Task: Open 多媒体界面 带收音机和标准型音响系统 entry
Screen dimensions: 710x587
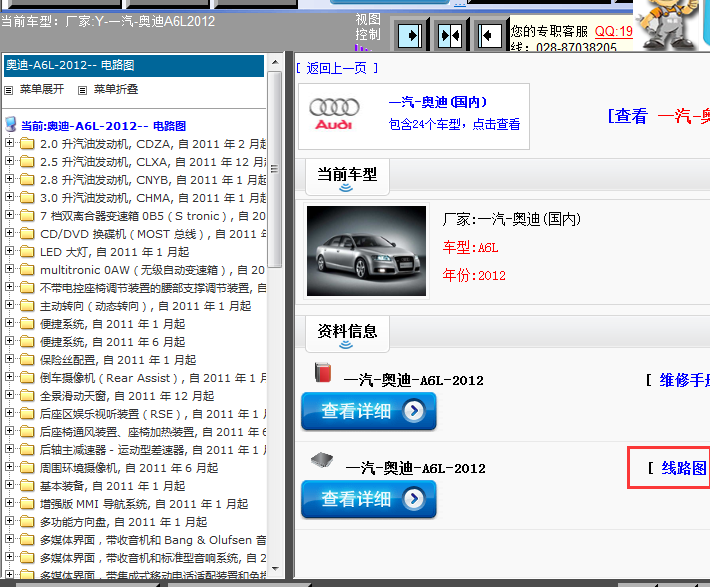Action: click(153, 558)
